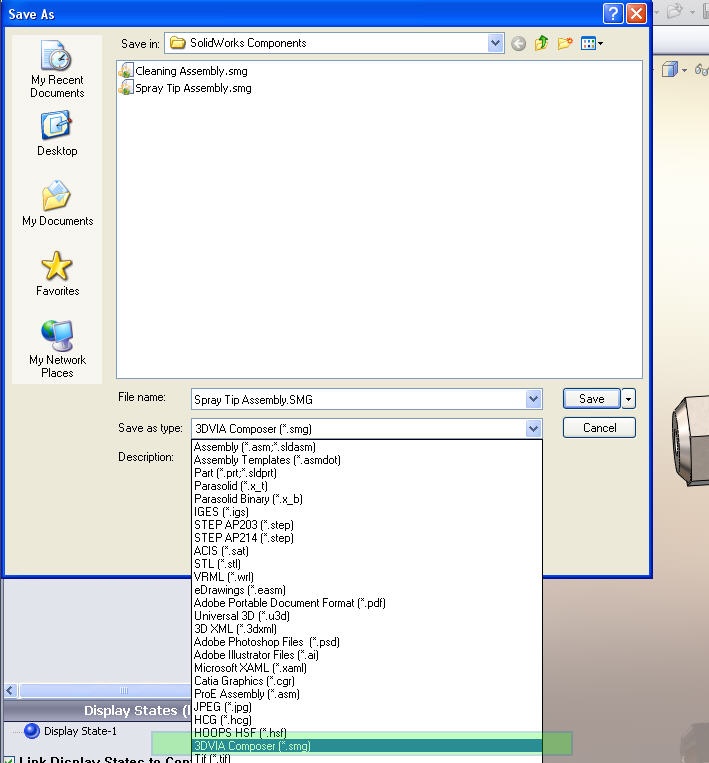
Task: Go back to last folder visited
Action: (518, 44)
